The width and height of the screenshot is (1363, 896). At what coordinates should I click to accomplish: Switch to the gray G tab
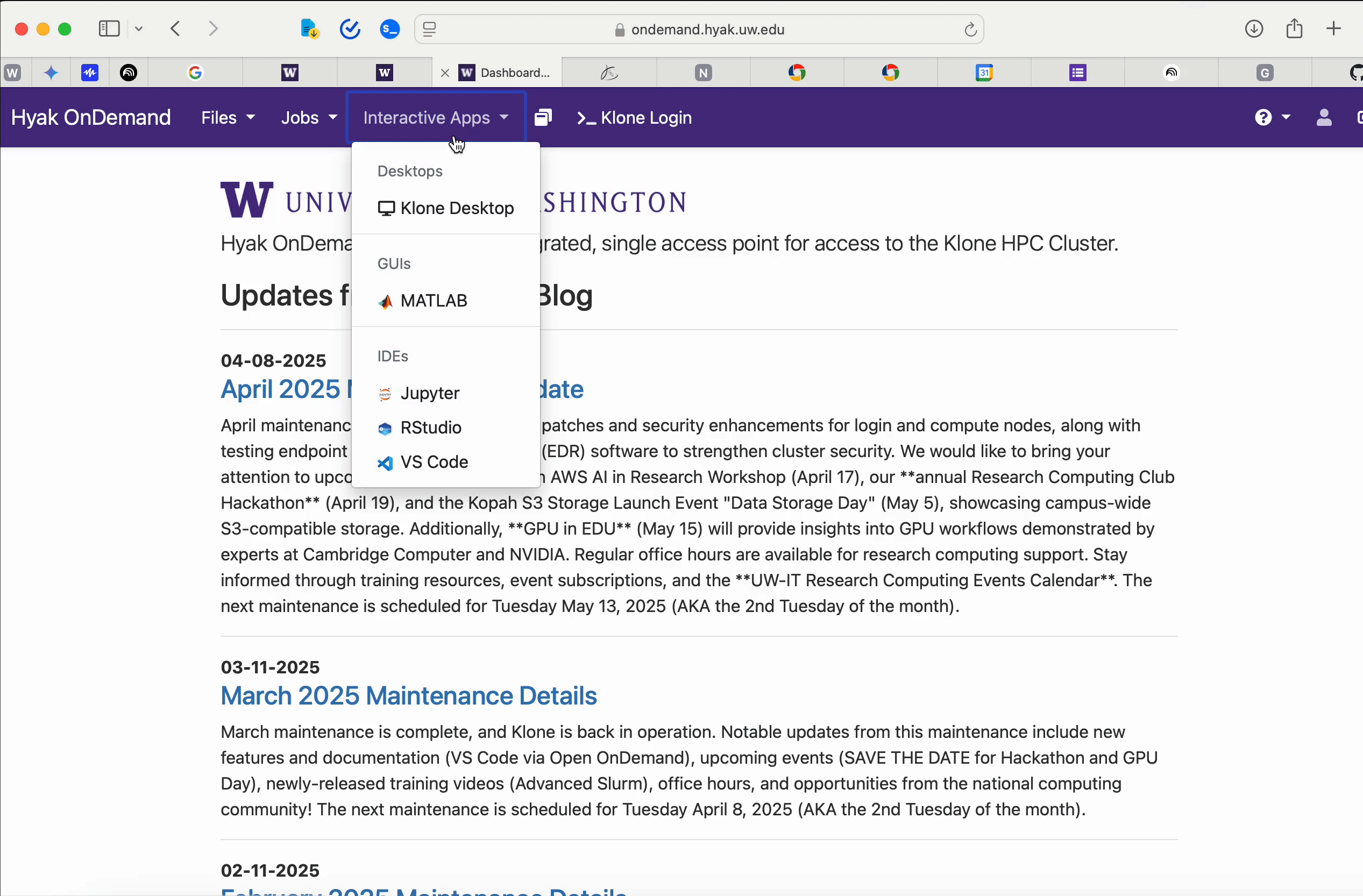tap(1265, 73)
